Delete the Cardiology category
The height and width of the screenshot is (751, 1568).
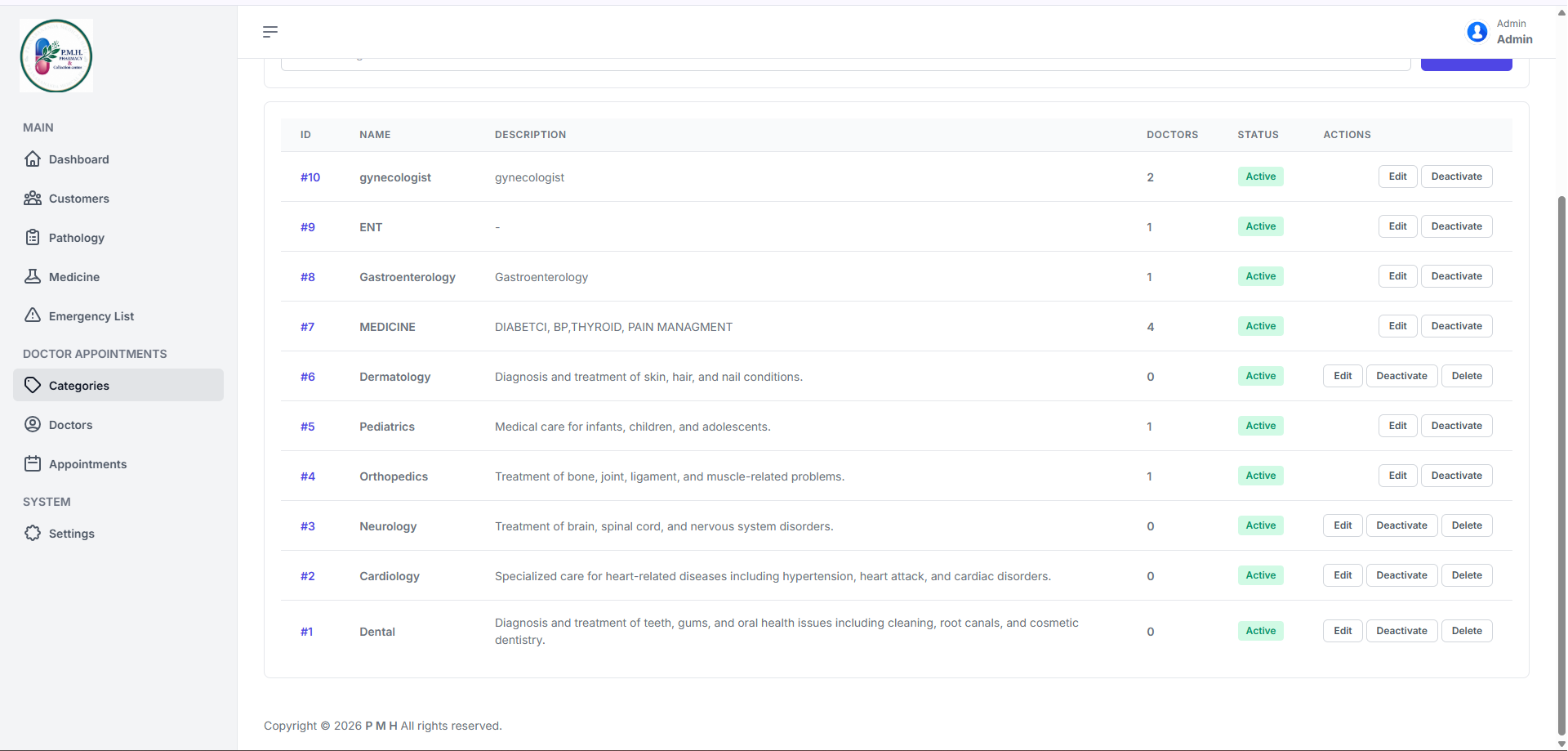[1467, 575]
